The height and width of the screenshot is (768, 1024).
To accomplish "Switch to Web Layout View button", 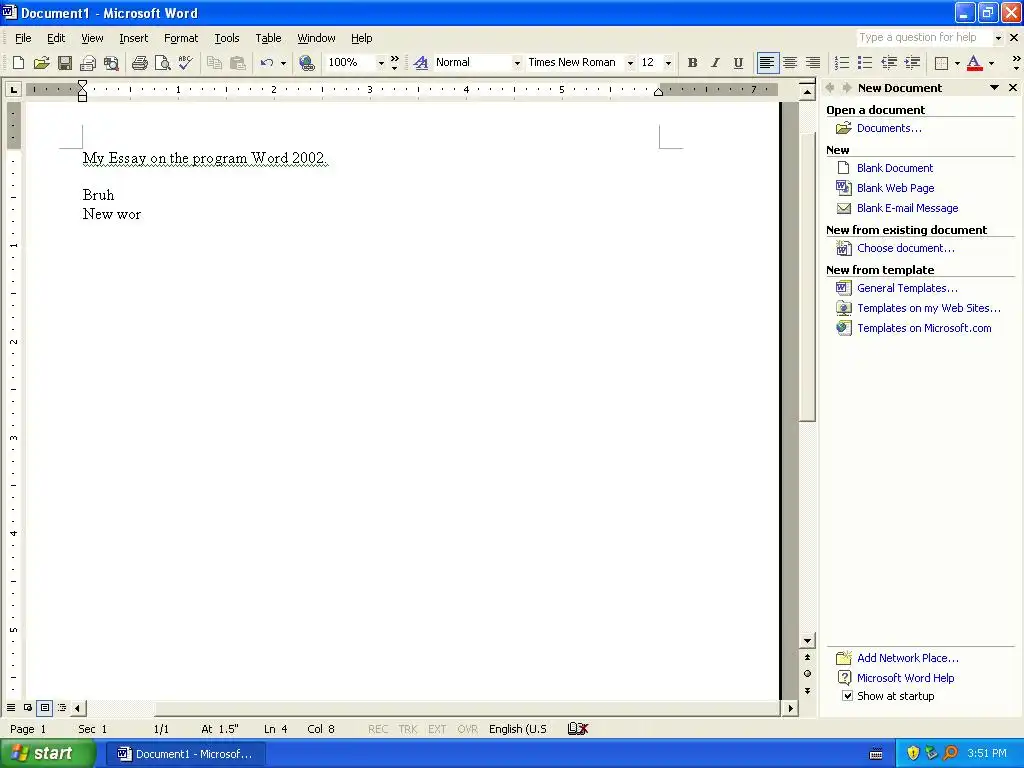I will 28,707.
